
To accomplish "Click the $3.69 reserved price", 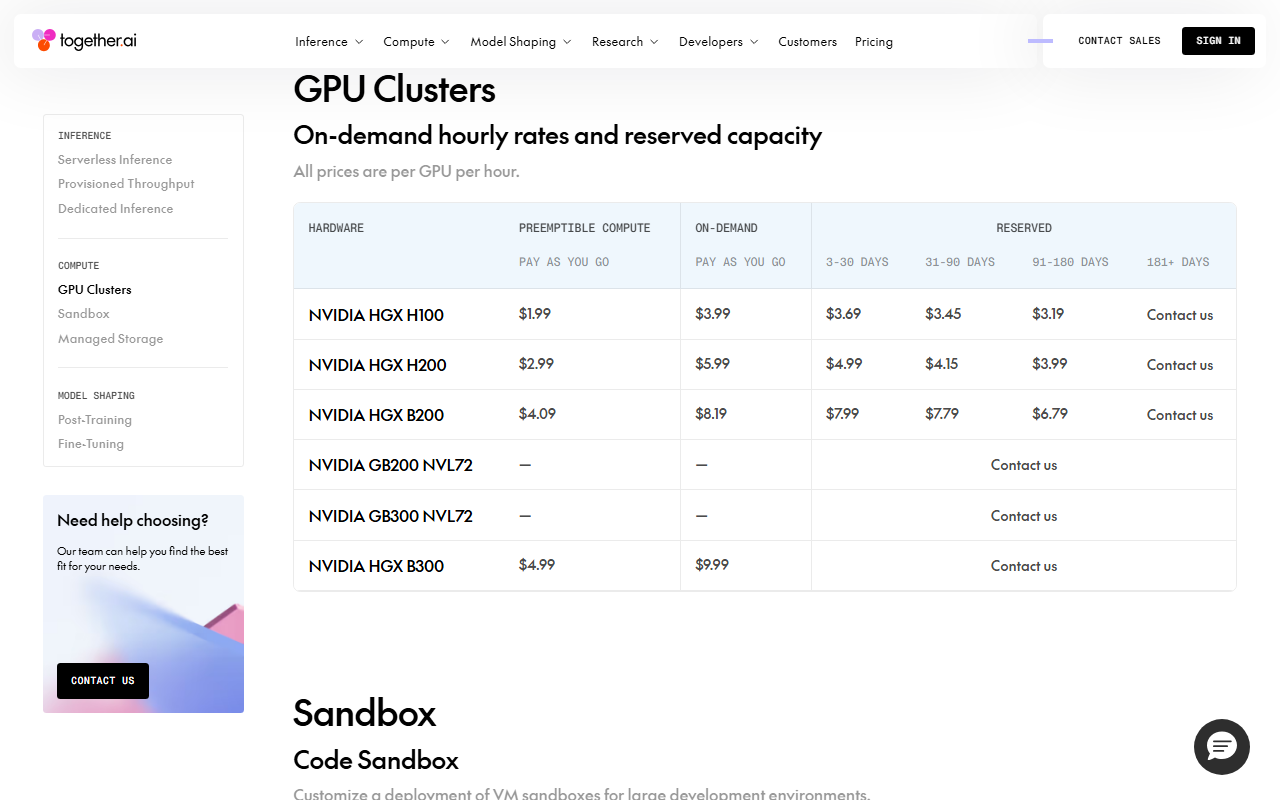I will click(843, 314).
